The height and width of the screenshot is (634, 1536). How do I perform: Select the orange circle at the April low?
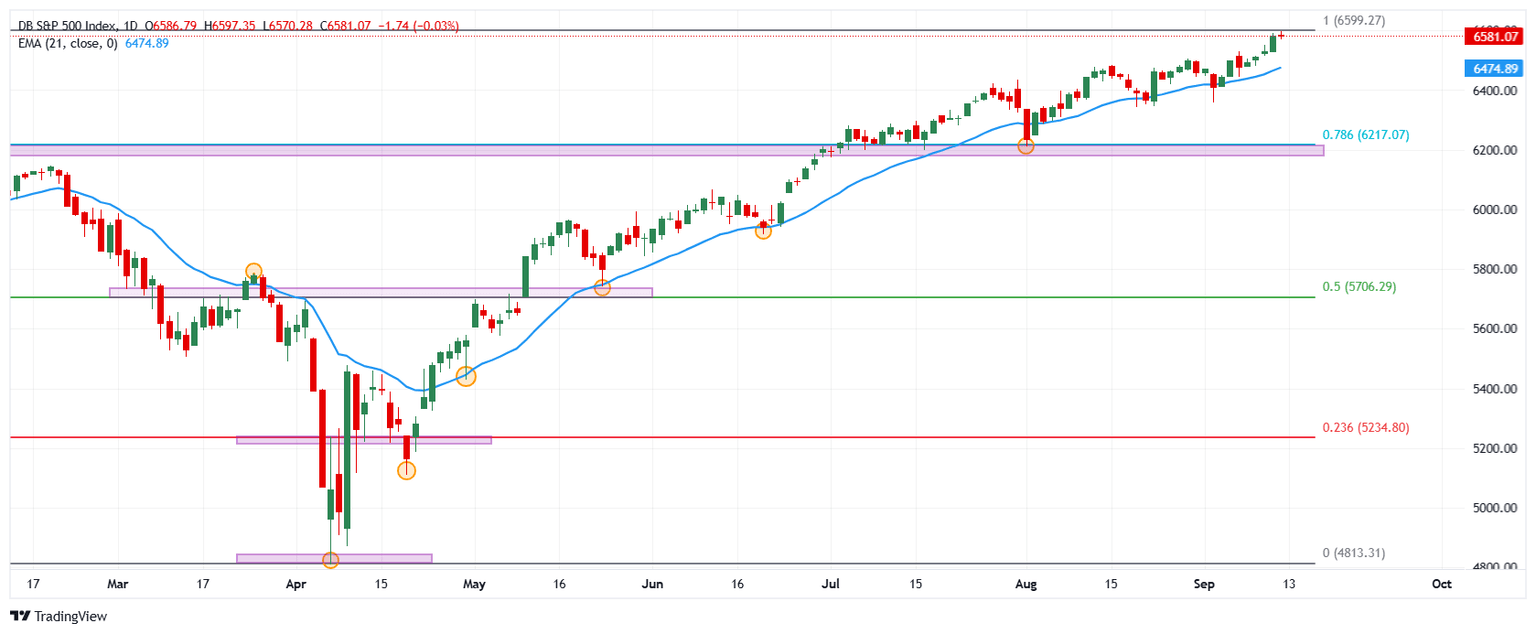330,560
